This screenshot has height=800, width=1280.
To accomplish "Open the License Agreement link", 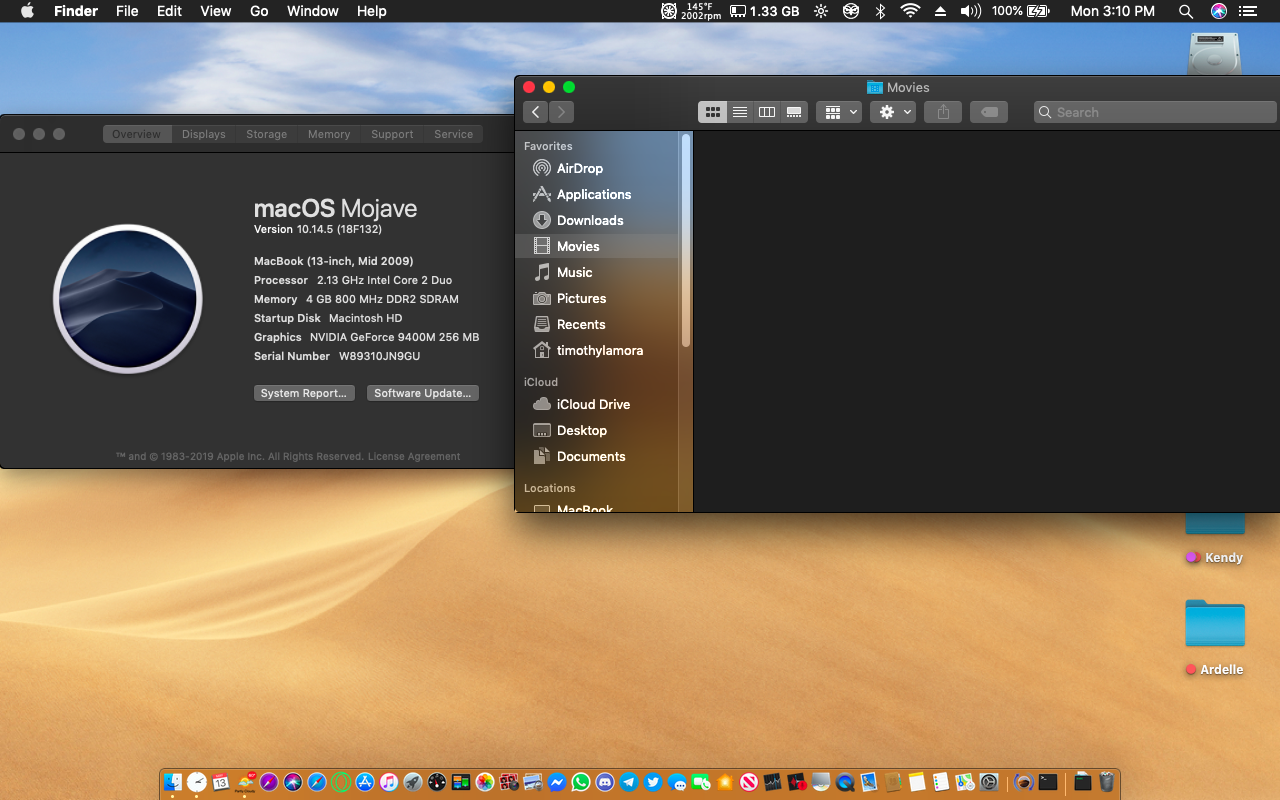I will coord(414,456).
